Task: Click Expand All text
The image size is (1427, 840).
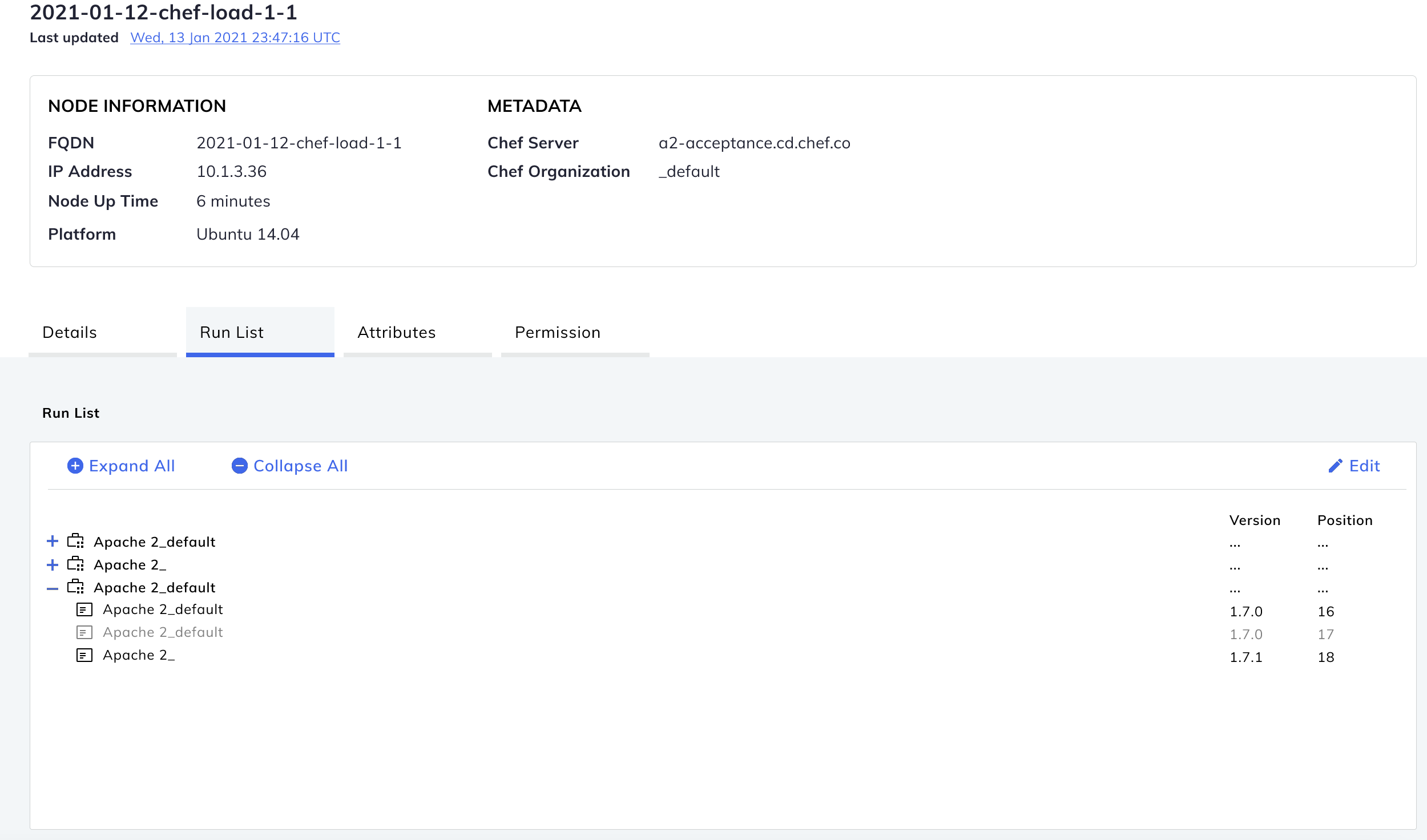Action: [132, 466]
